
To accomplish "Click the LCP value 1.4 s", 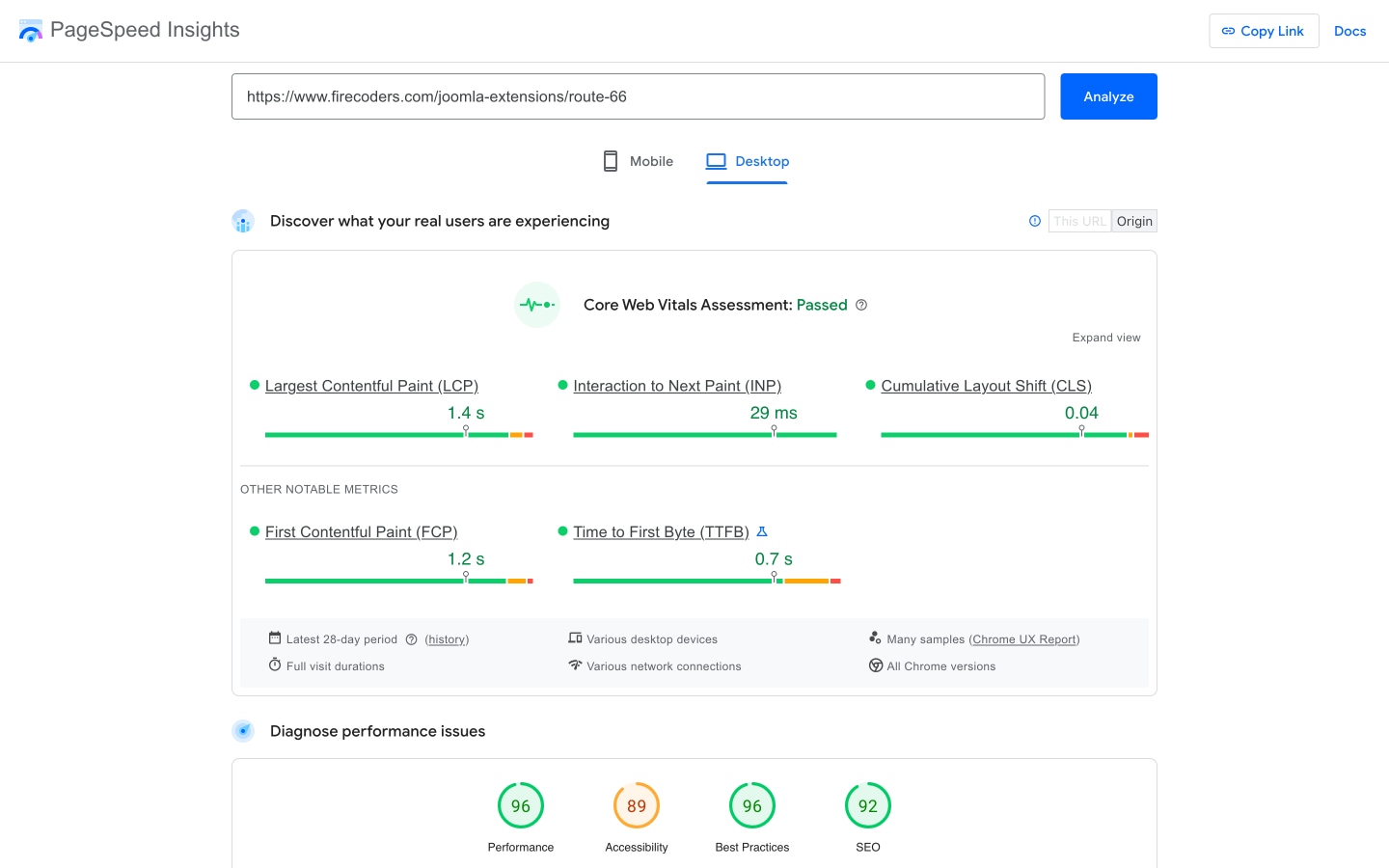I will [x=466, y=413].
